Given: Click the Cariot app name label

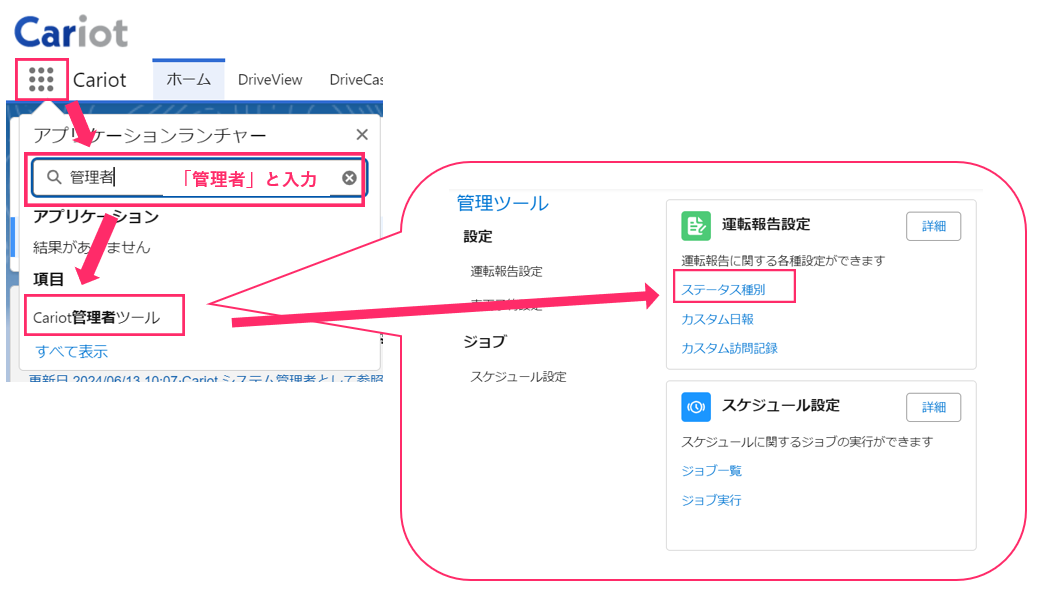Looking at the screenshot, I should pos(100,80).
